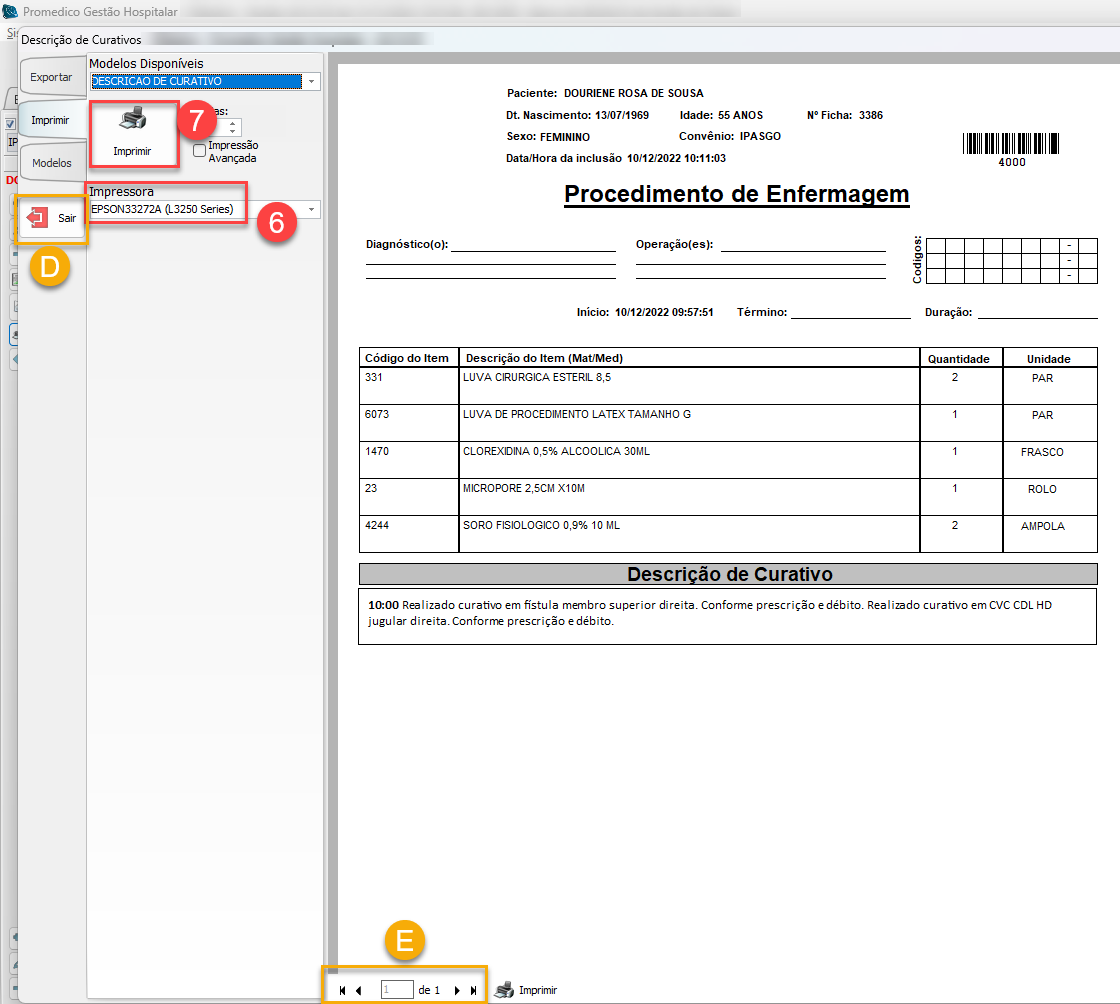Screen dimensions: 1120x1004
Task: Decrease the copies count with the down arrow
Action: pyautogui.click(x=233, y=131)
